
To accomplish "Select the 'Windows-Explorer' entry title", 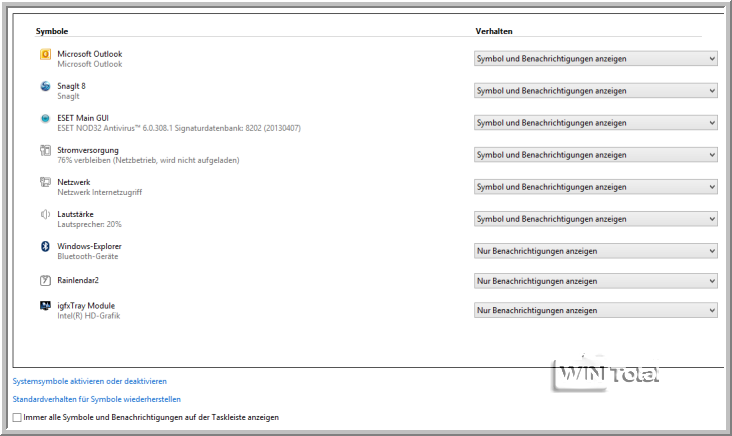I will click(x=89, y=246).
